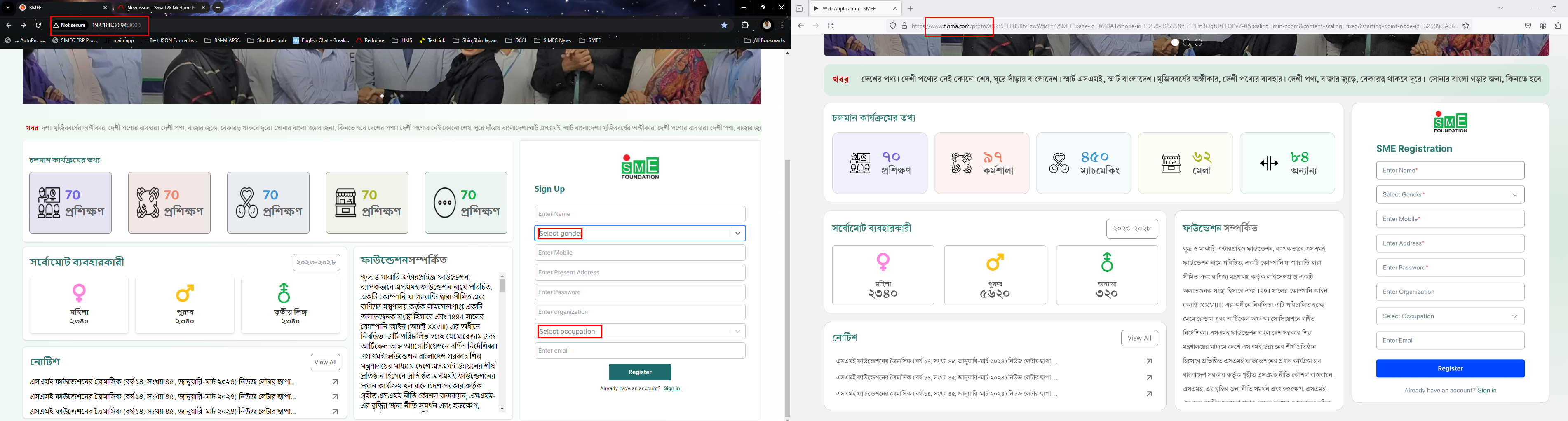Screen dimensions: 1568x421
Task: Click View All notices in Figma prototype
Action: tap(1139, 338)
